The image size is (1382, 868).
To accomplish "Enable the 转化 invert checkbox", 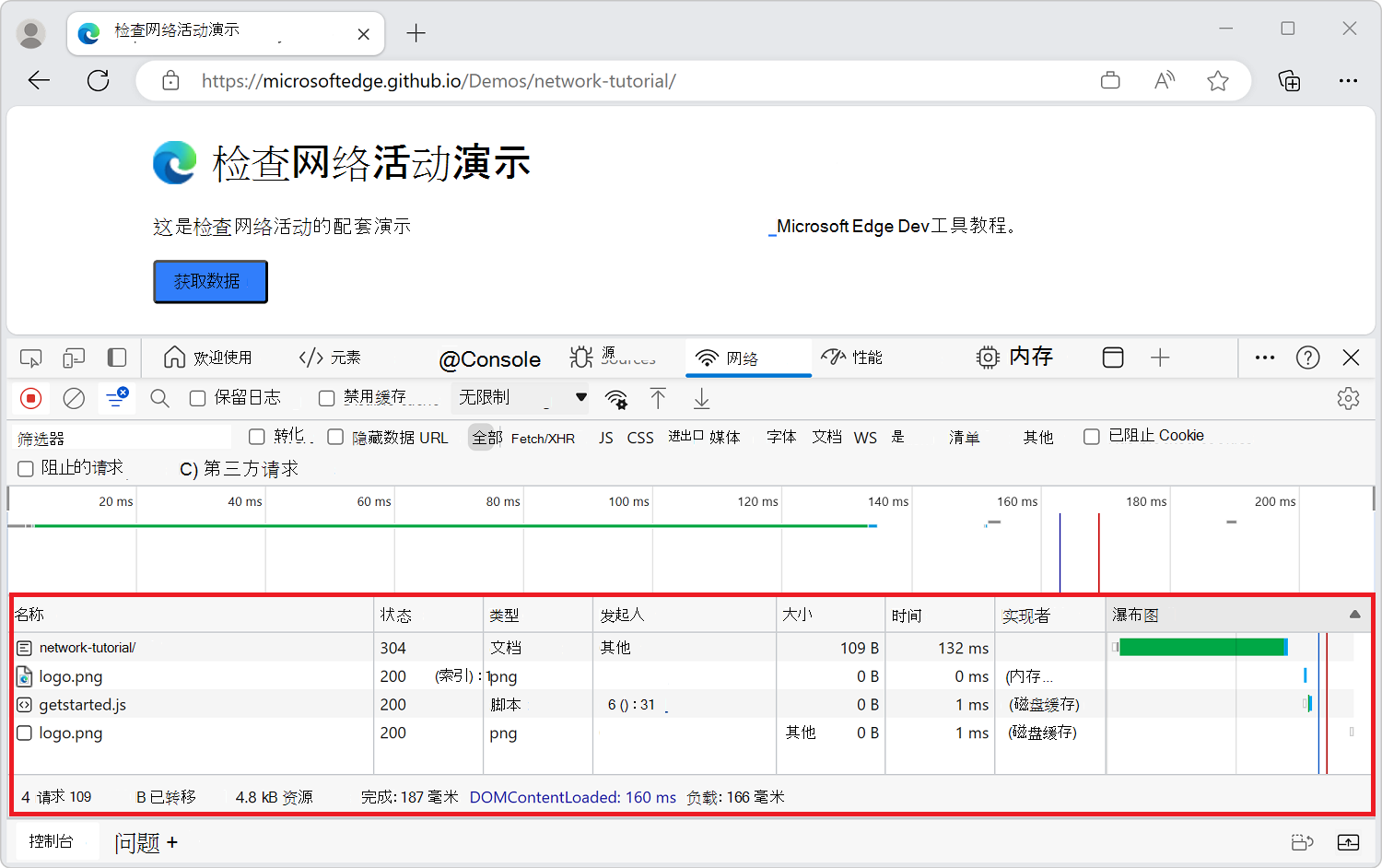I will click(x=257, y=436).
